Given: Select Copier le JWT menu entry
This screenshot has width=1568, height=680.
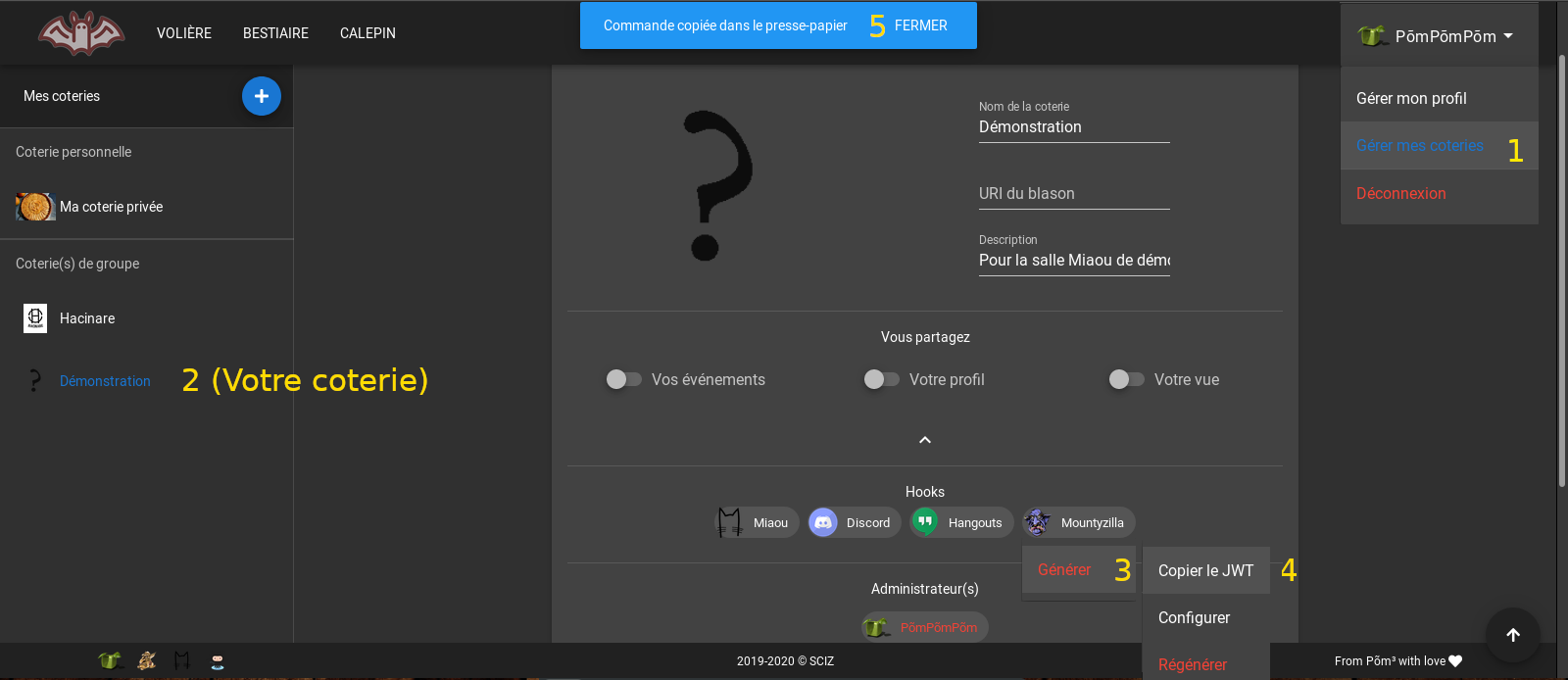Looking at the screenshot, I should pos(1205,570).
